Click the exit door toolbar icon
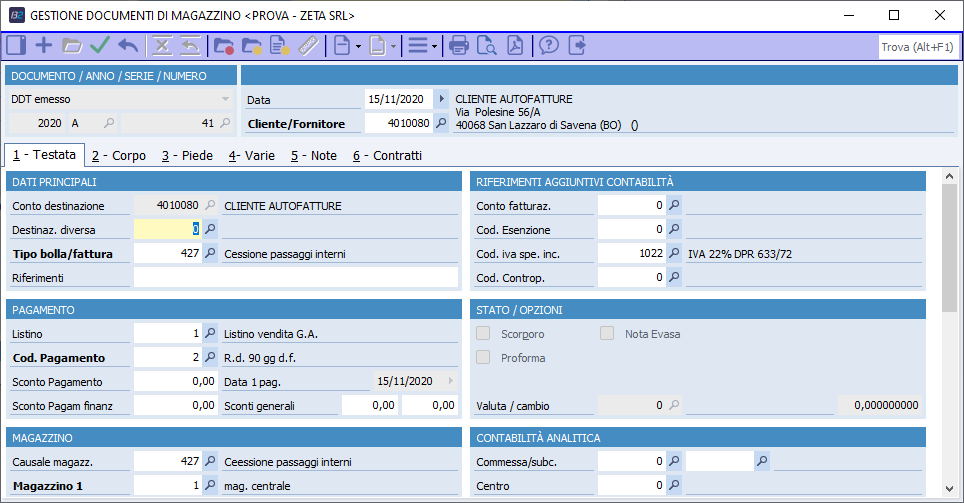 coord(577,45)
